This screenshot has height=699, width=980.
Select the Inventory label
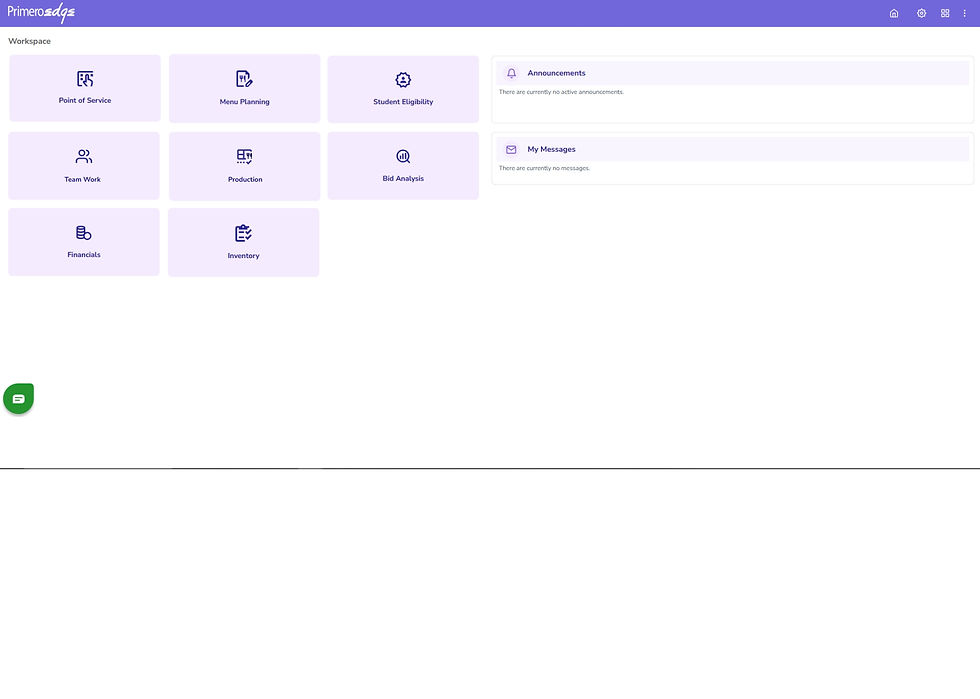coord(243,256)
